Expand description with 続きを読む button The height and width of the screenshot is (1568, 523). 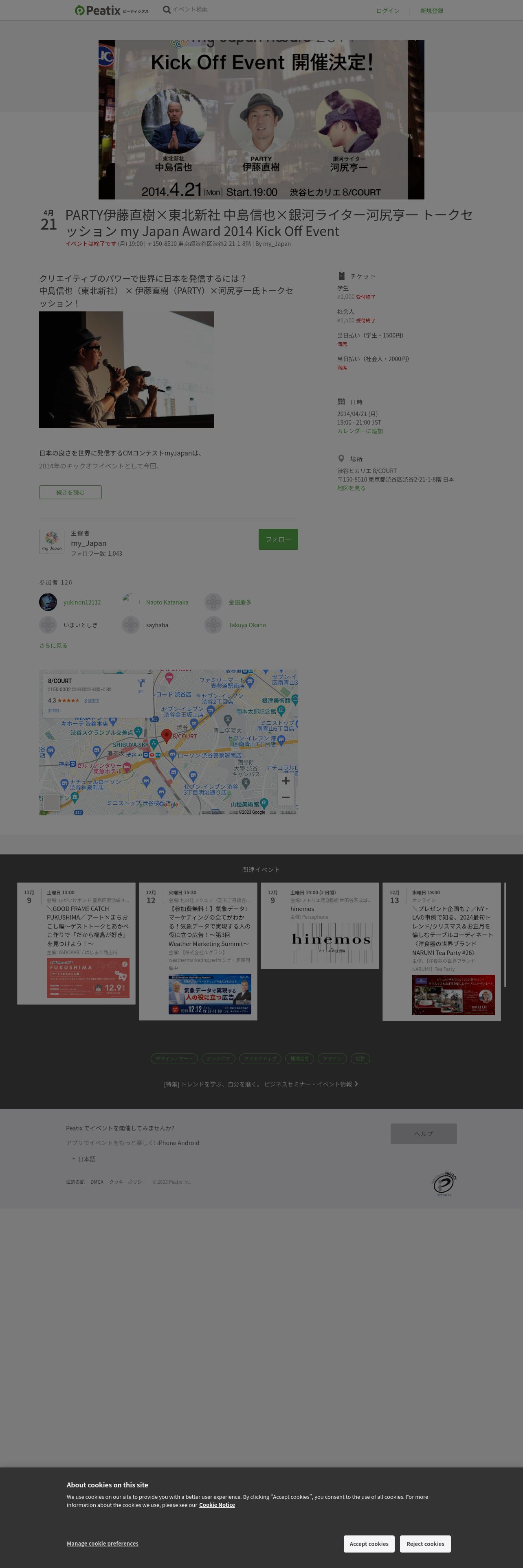click(70, 492)
